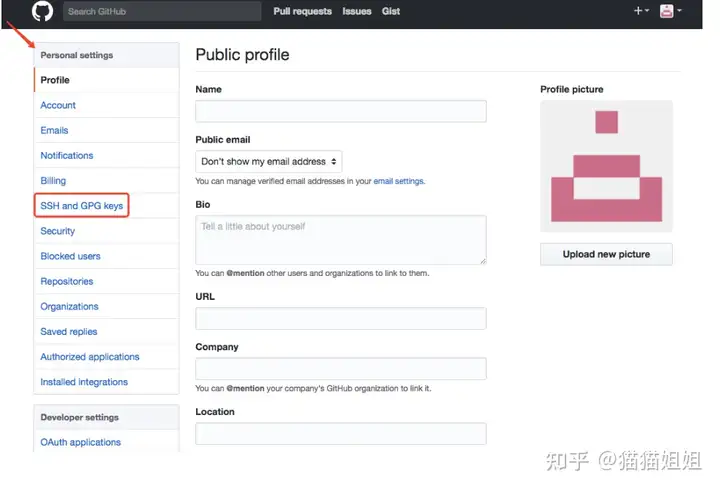Screen dimensions: 720x490
Task: Click Upload new picture button
Action: coord(606,254)
